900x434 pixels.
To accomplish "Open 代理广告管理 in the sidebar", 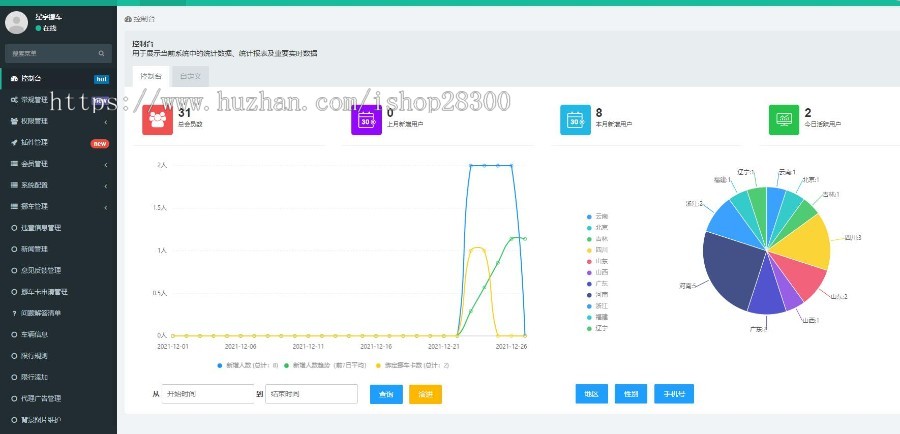I will pos(59,398).
